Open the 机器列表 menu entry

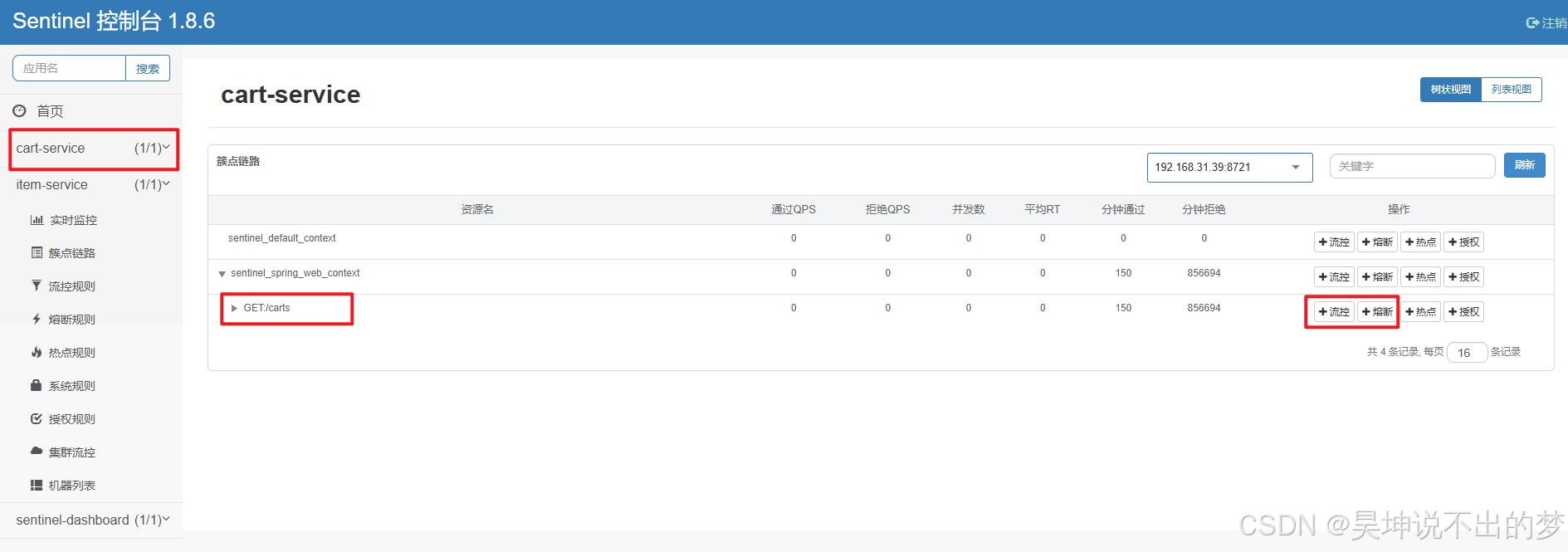pyautogui.click(x=71, y=486)
